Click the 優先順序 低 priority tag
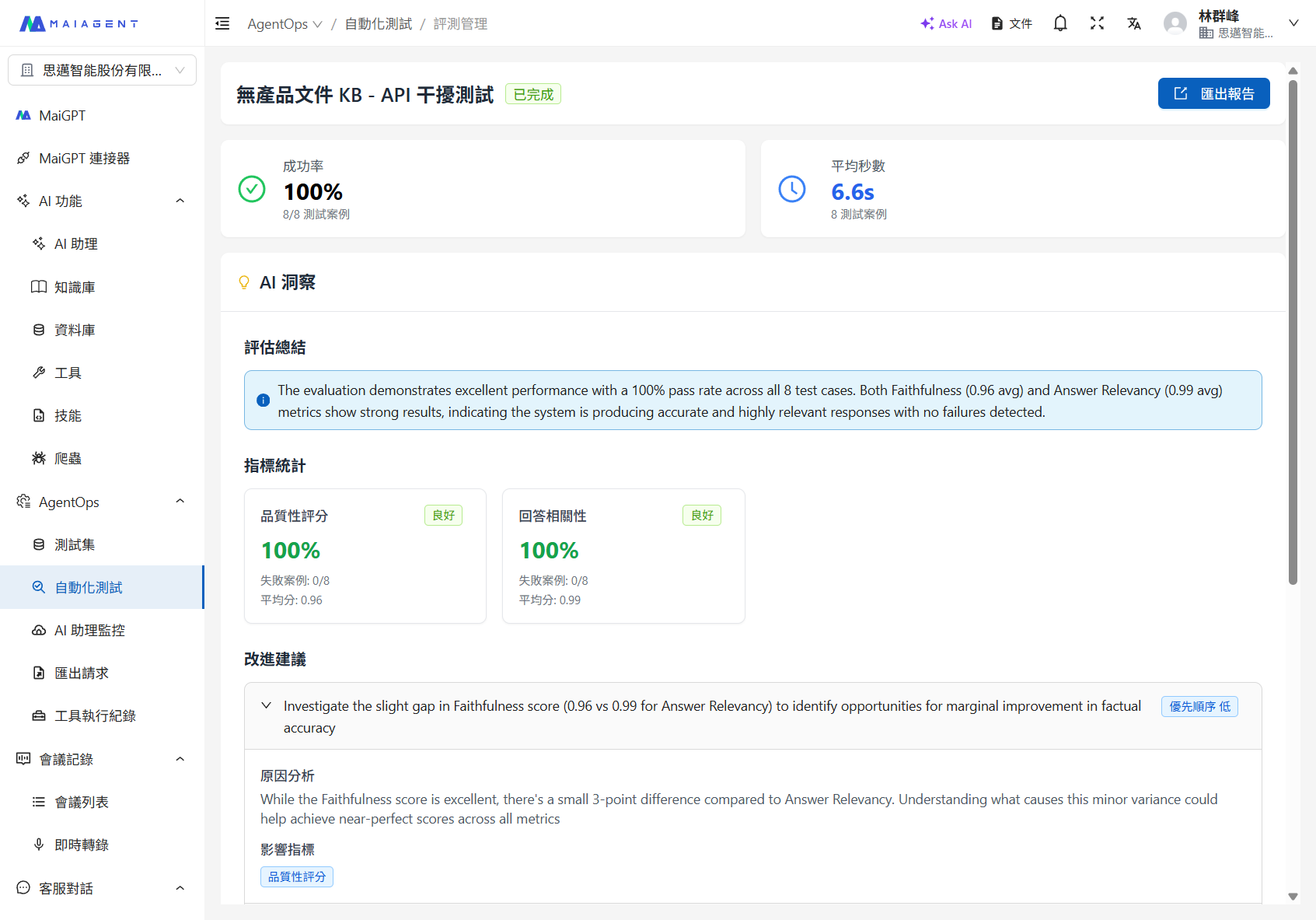This screenshot has width=1316, height=920. 1199,706
